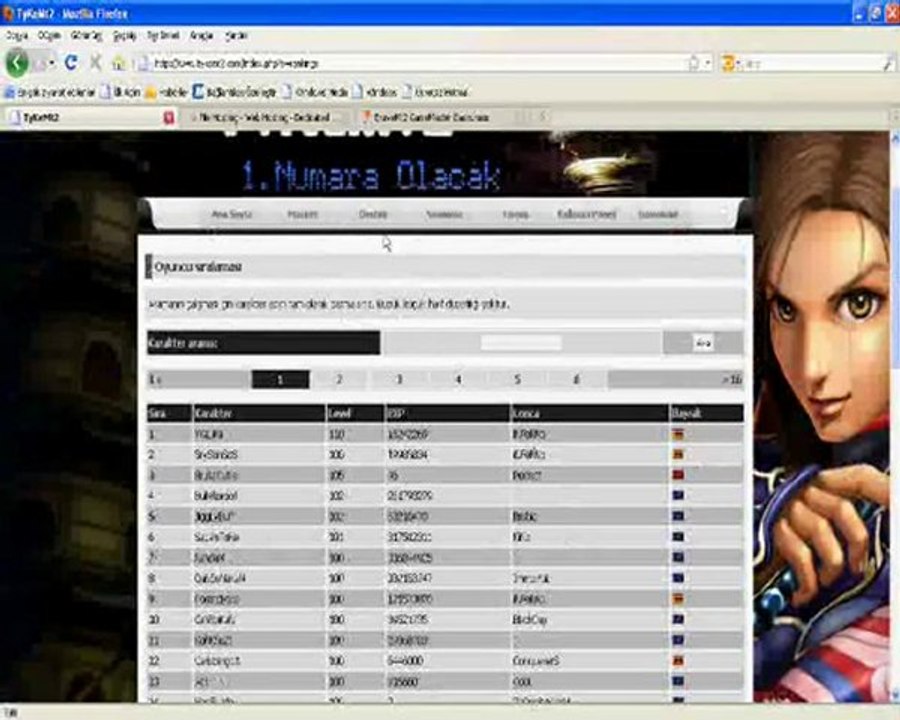This screenshot has height=720, width=900.
Task: Bookmark this page using the address bar star
Action: [x=694, y=63]
